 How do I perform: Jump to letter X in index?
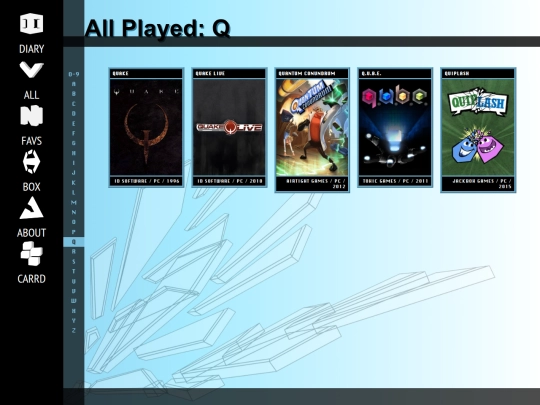(74, 311)
